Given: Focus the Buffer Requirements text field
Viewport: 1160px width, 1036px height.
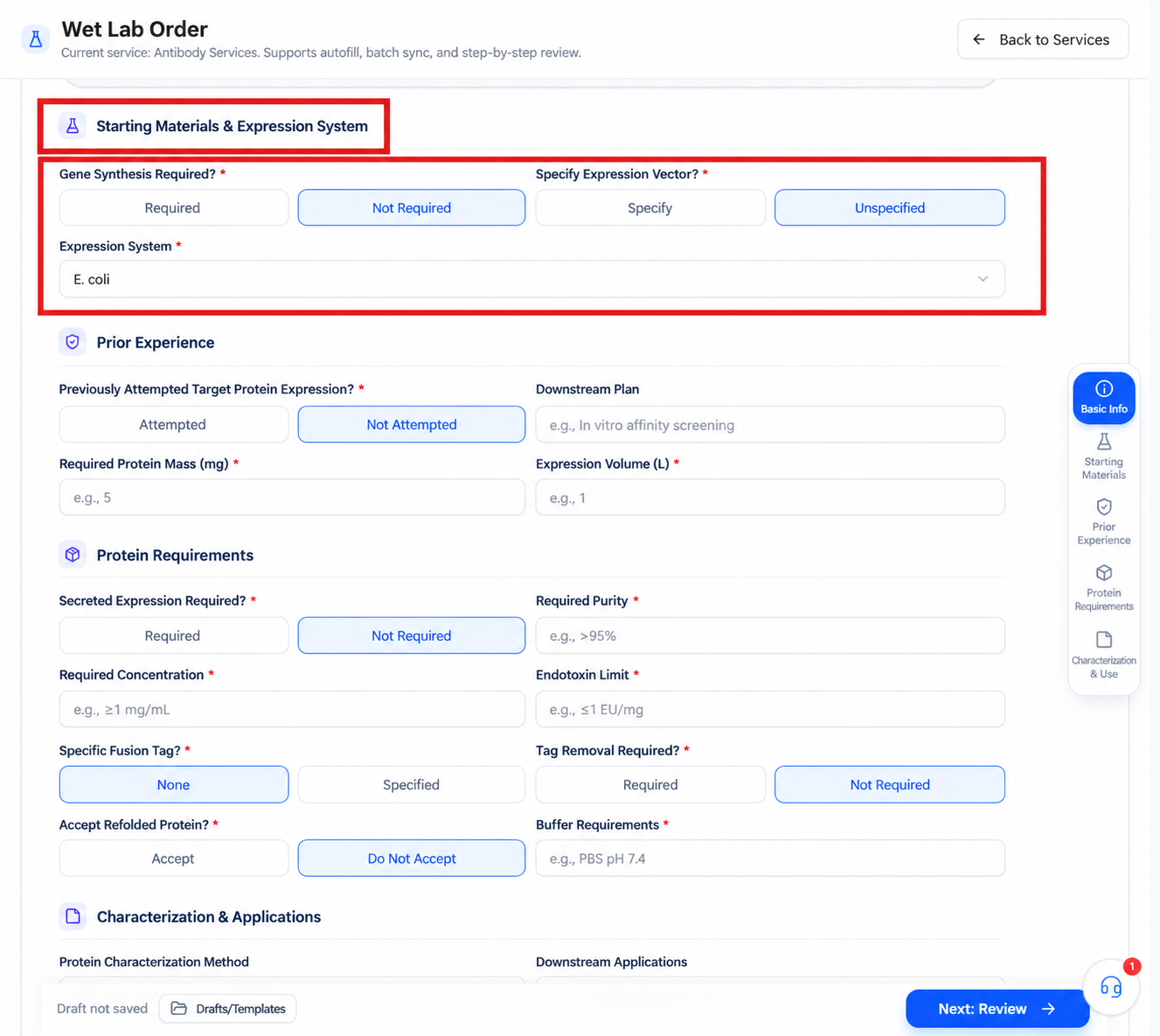Looking at the screenshot, I should click(770, 859).
